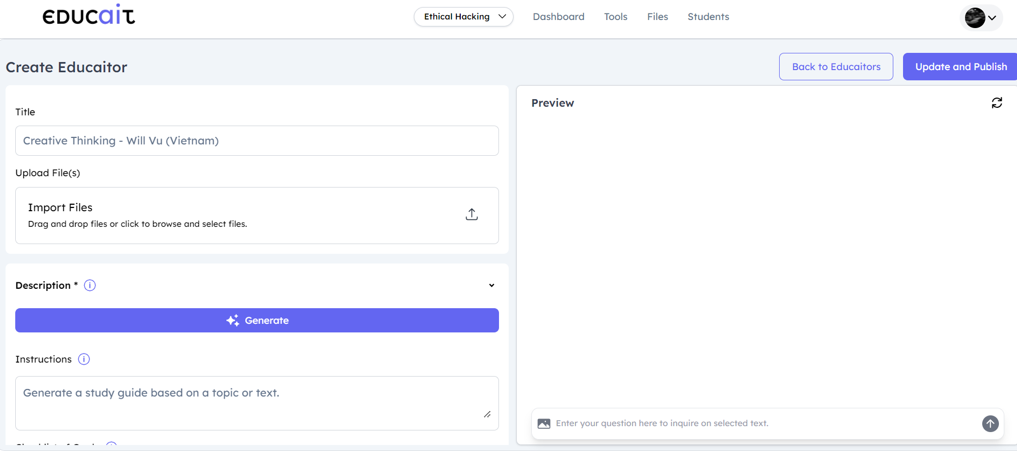Focus the Title input field
Screen dimensions: 1017x451
point(256,141)
